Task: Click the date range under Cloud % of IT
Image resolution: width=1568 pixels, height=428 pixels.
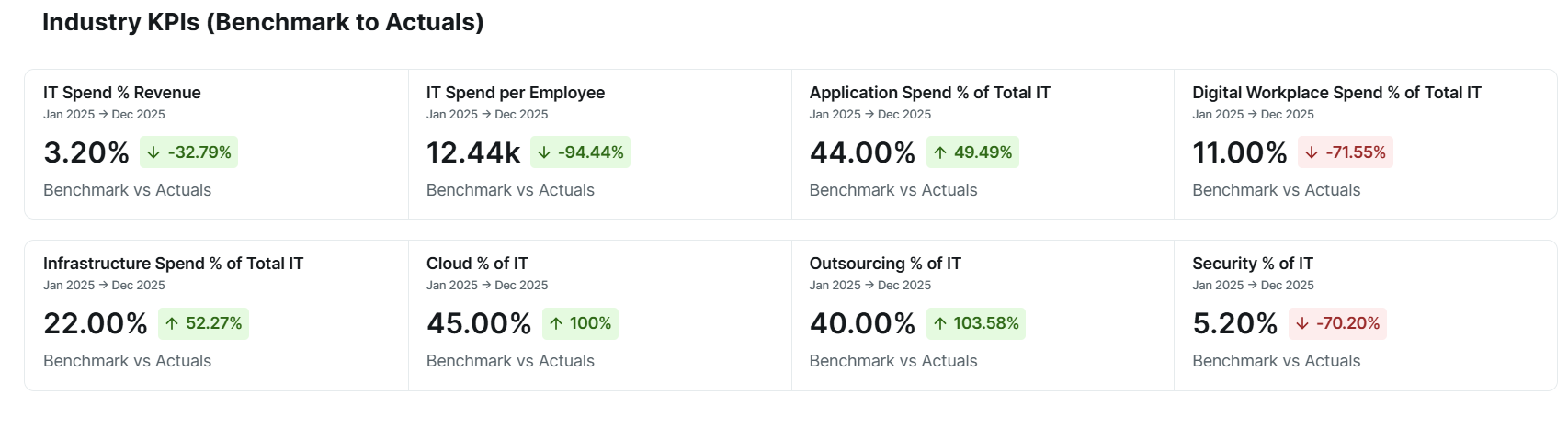Action: (x=487, y=286)
